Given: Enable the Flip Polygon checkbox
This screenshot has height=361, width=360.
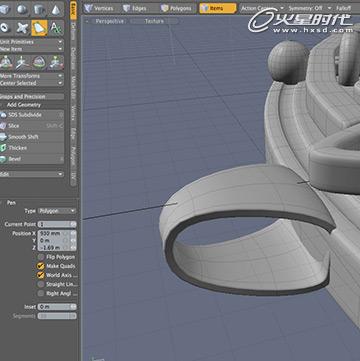Looking at the screenshot, I should tap(41, 257).
